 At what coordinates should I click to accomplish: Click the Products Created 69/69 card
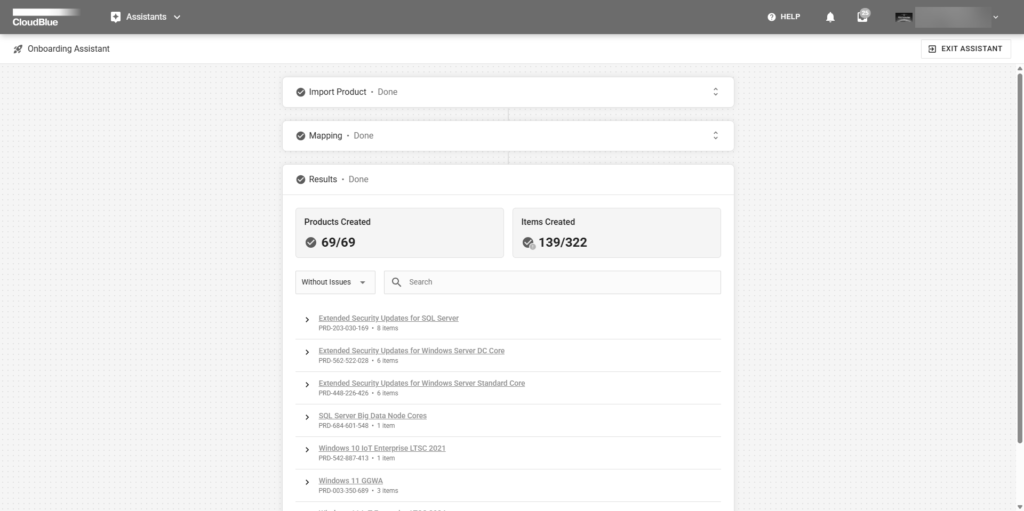coord(400,233)
